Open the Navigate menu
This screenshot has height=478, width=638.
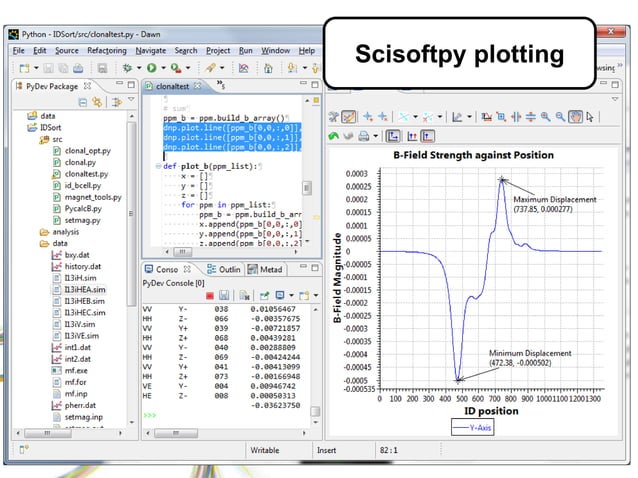(151, 50)
